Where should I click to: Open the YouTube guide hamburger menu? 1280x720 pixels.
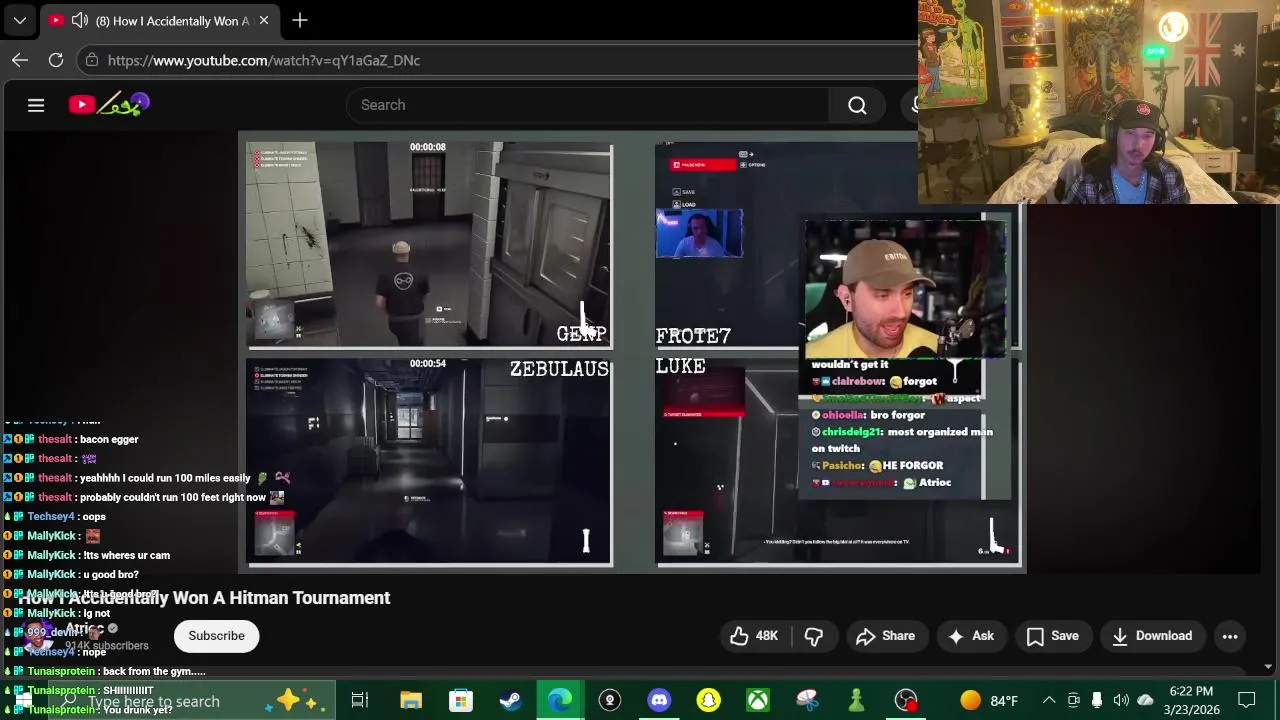[x=36, y=105]
